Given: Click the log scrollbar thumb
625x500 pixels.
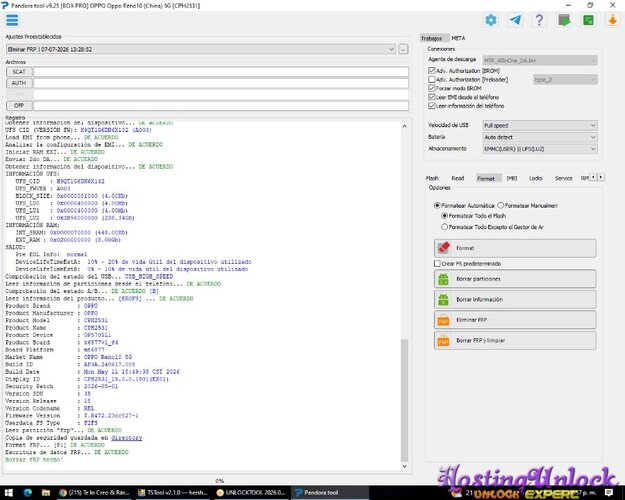Looking at the screenshot, I should [x=404, y=400].
